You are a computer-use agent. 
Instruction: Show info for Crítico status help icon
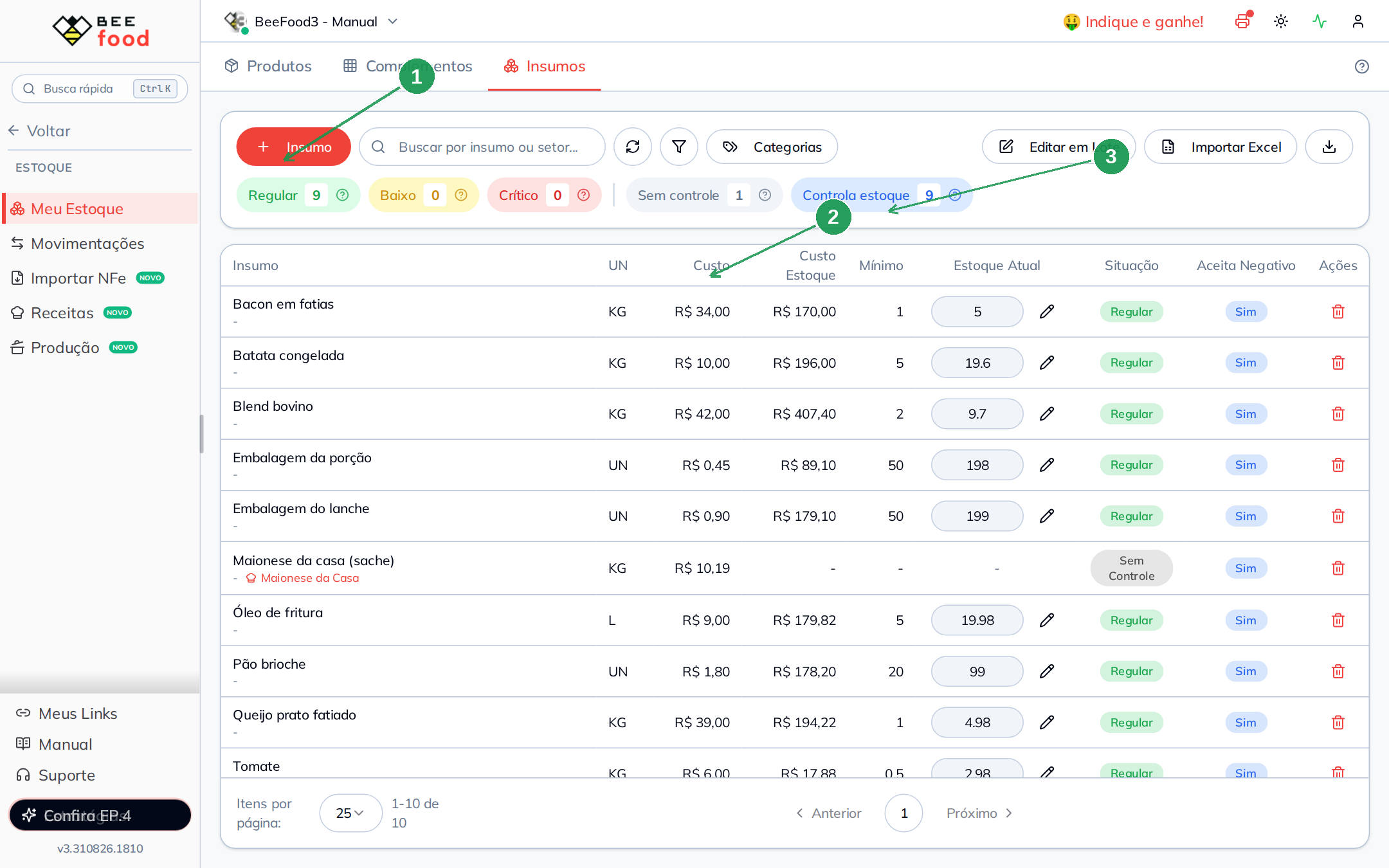click(584, 195)
